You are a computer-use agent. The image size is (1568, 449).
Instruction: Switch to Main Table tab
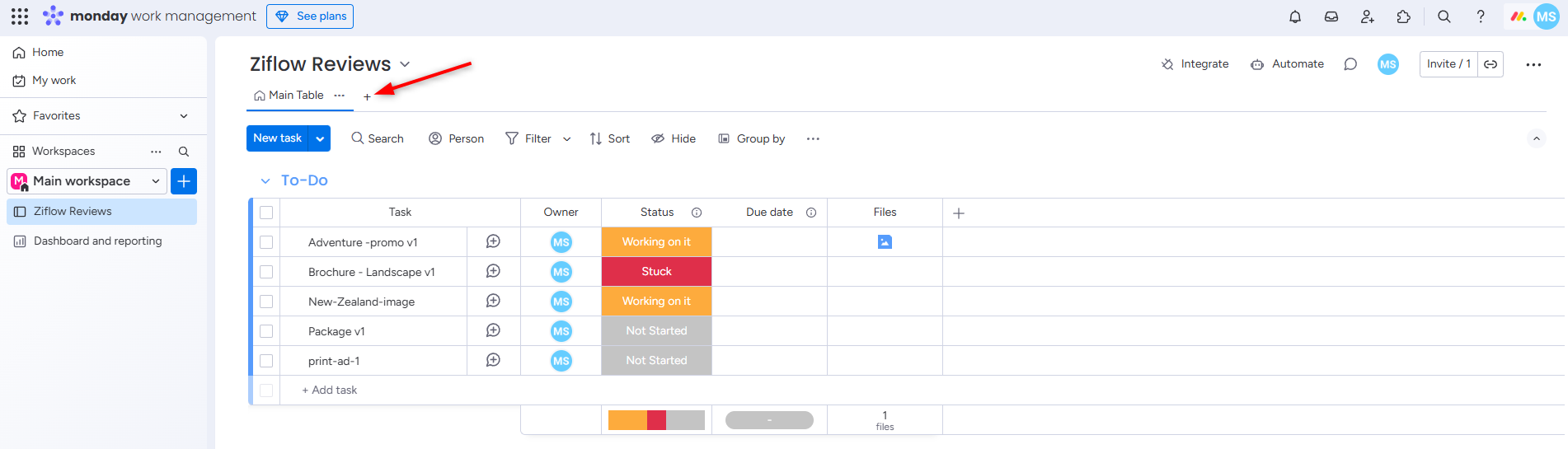click(x=289, y=96)
